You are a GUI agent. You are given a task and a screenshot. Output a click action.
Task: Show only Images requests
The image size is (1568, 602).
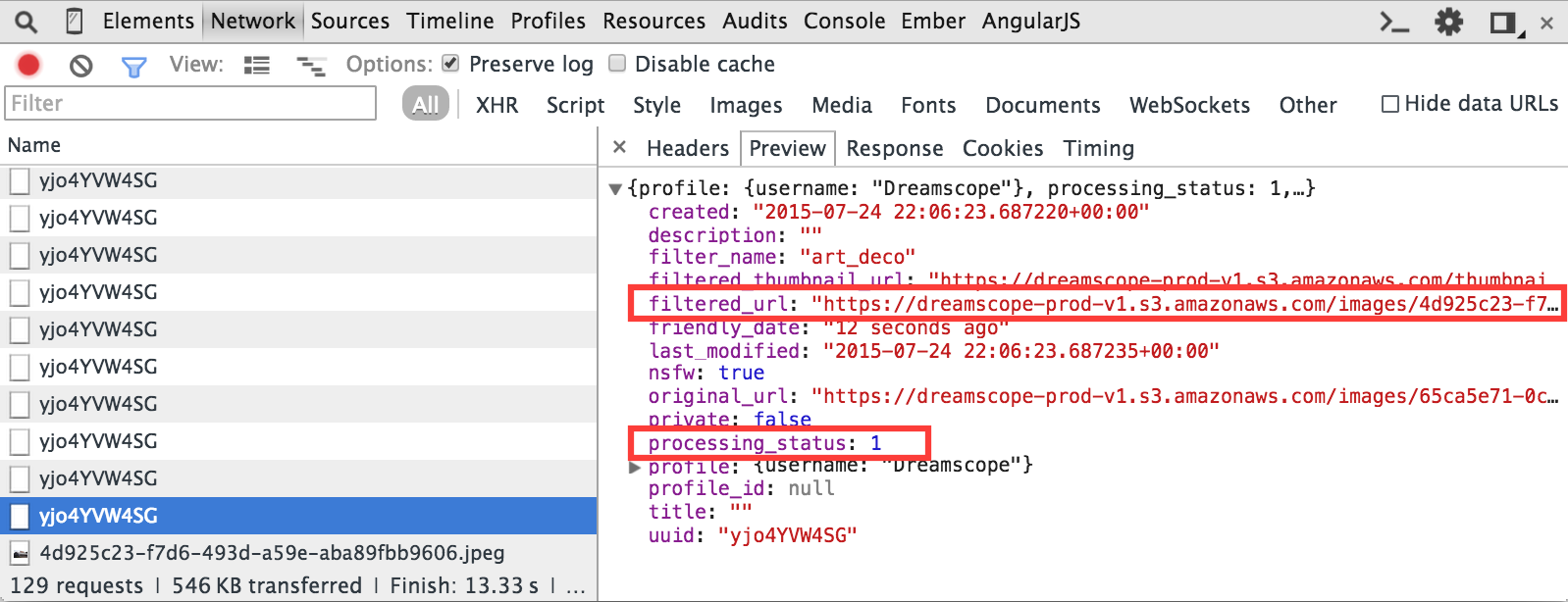pos(746,105)
